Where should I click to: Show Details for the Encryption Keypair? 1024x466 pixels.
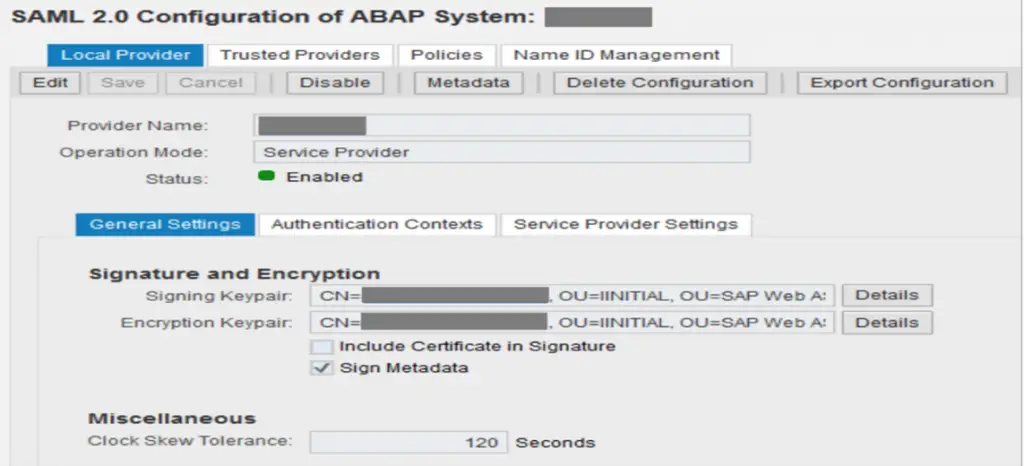click(x=887, y=322)
